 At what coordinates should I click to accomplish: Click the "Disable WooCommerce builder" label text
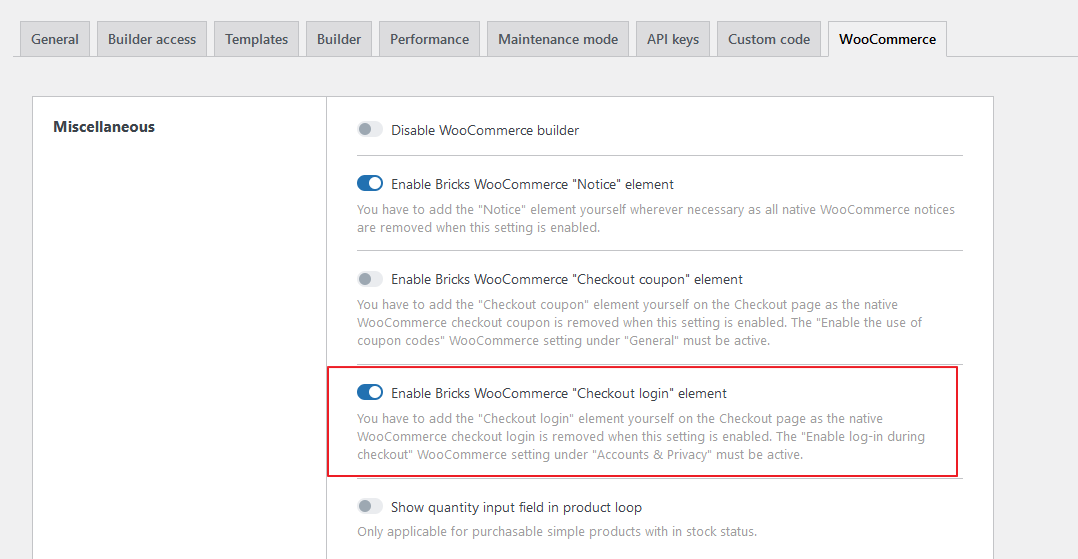point(485,130)
